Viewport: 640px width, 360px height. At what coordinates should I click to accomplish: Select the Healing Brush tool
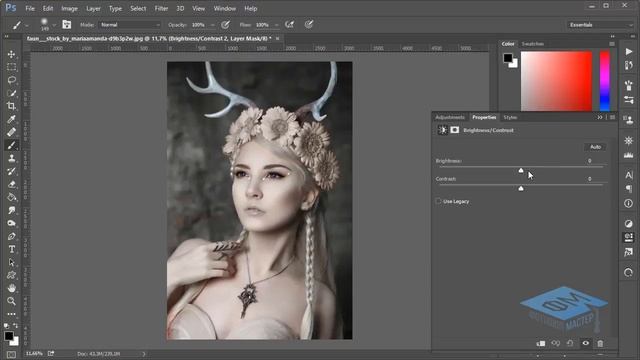click(x=11, y=132)
